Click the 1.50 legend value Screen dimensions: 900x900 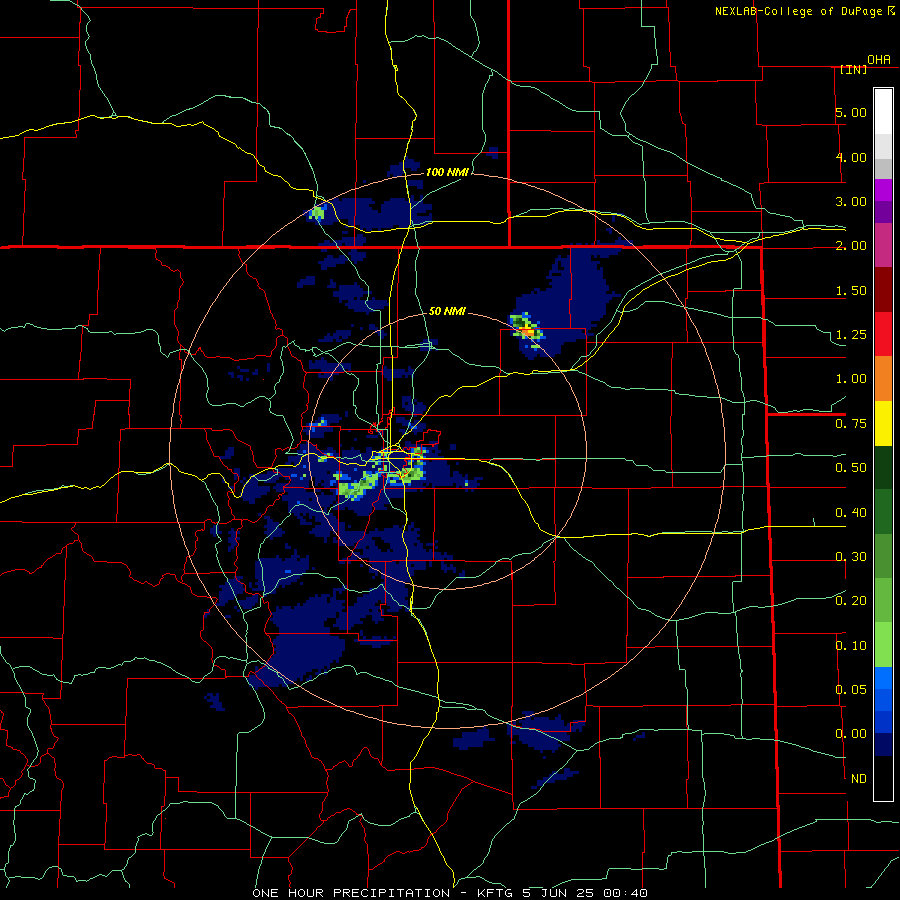click(x=851, y=290)
